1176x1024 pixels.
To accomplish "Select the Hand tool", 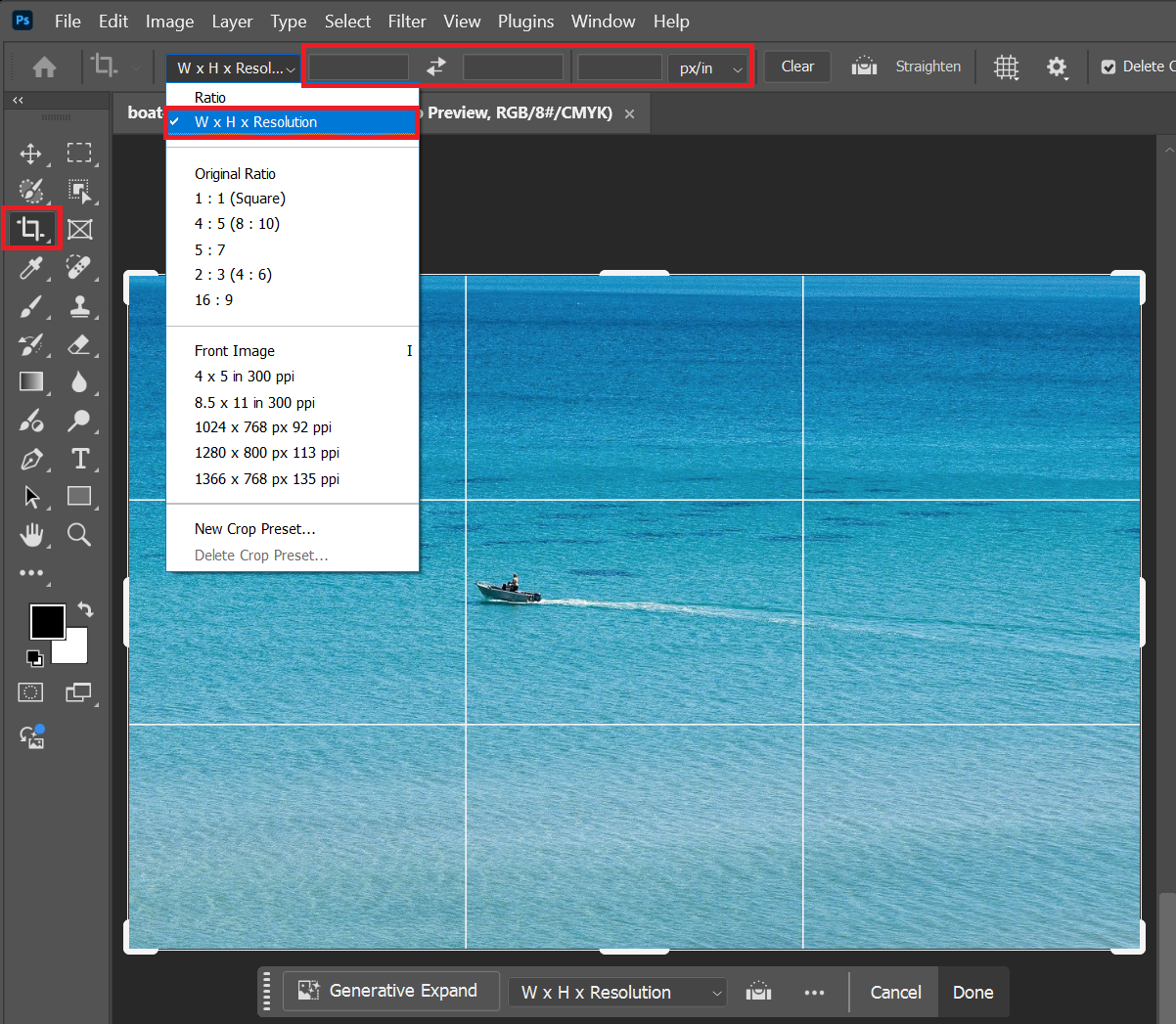I will [x=30, y=534].
